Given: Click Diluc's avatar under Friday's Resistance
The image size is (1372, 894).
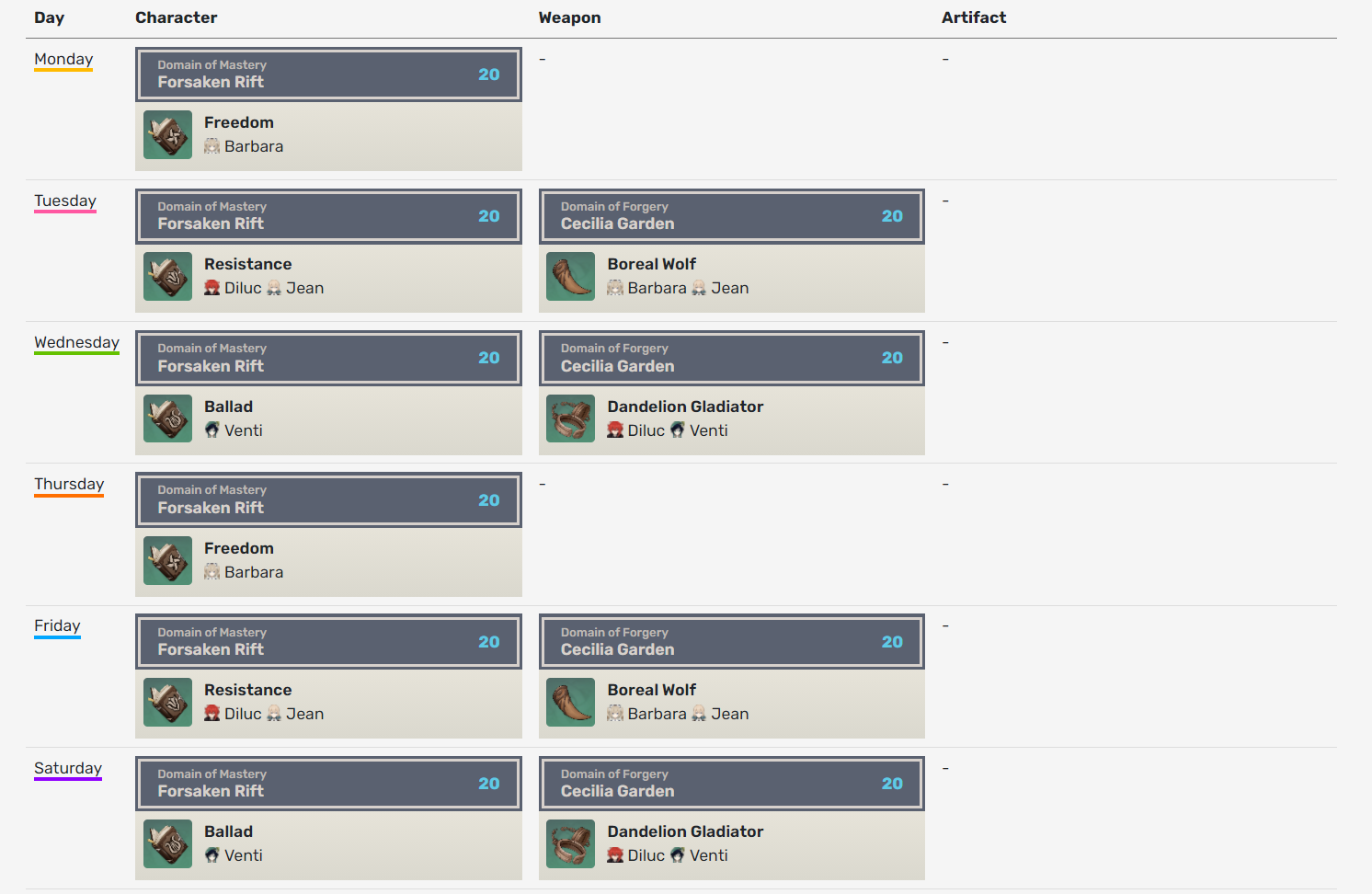Looking at the screenshot, I should (x=212, y=714).
